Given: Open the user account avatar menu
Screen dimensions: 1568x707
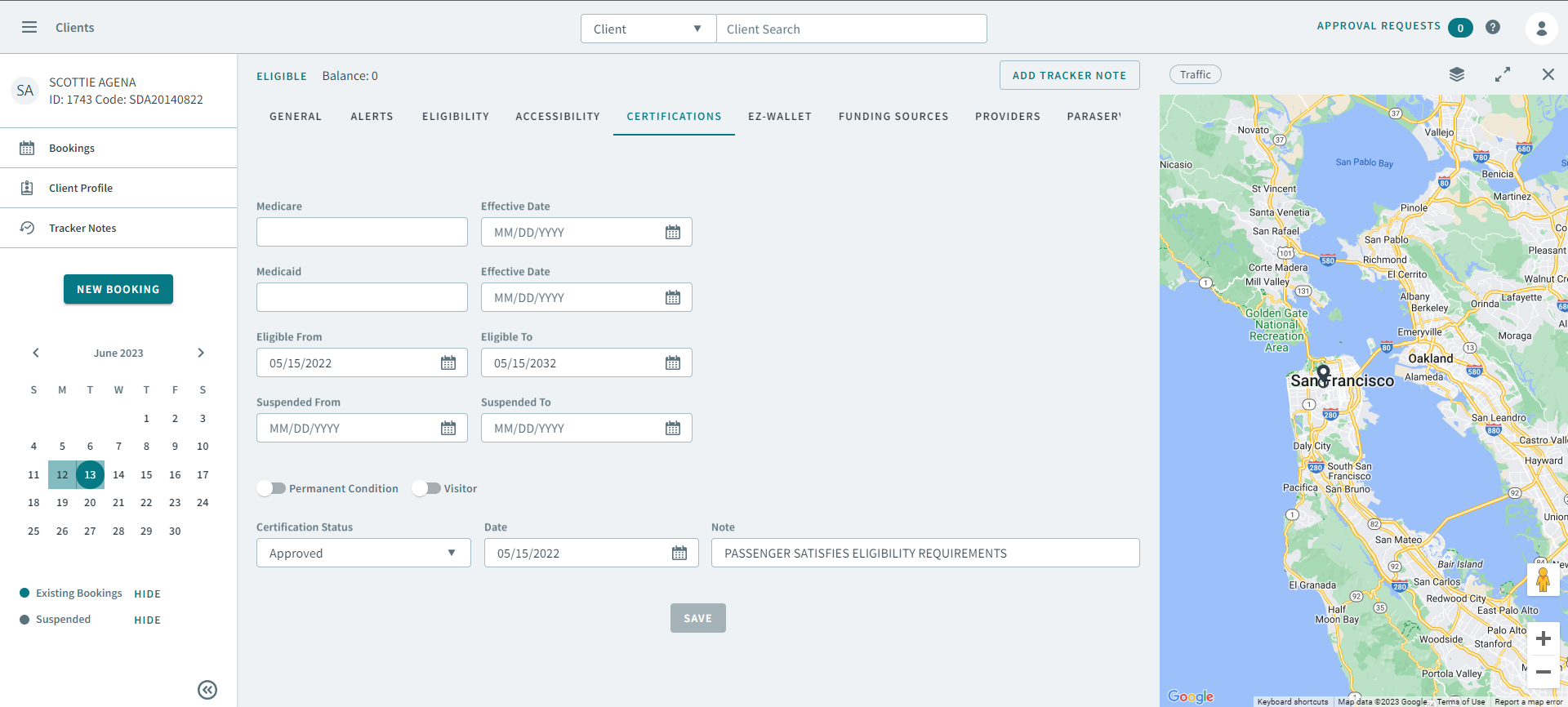Looking at the screenshot, I should 1541,29.
